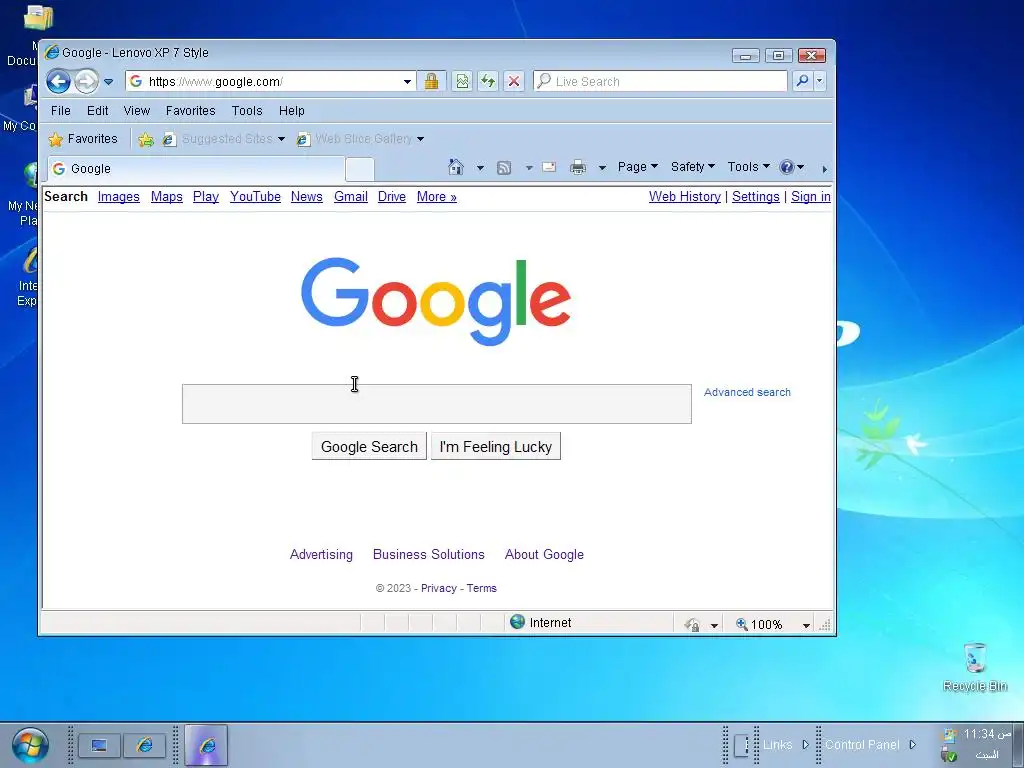Stop loading with the red X icon
The width and height of the screenshot is (1024, 768).
(514, 81)
